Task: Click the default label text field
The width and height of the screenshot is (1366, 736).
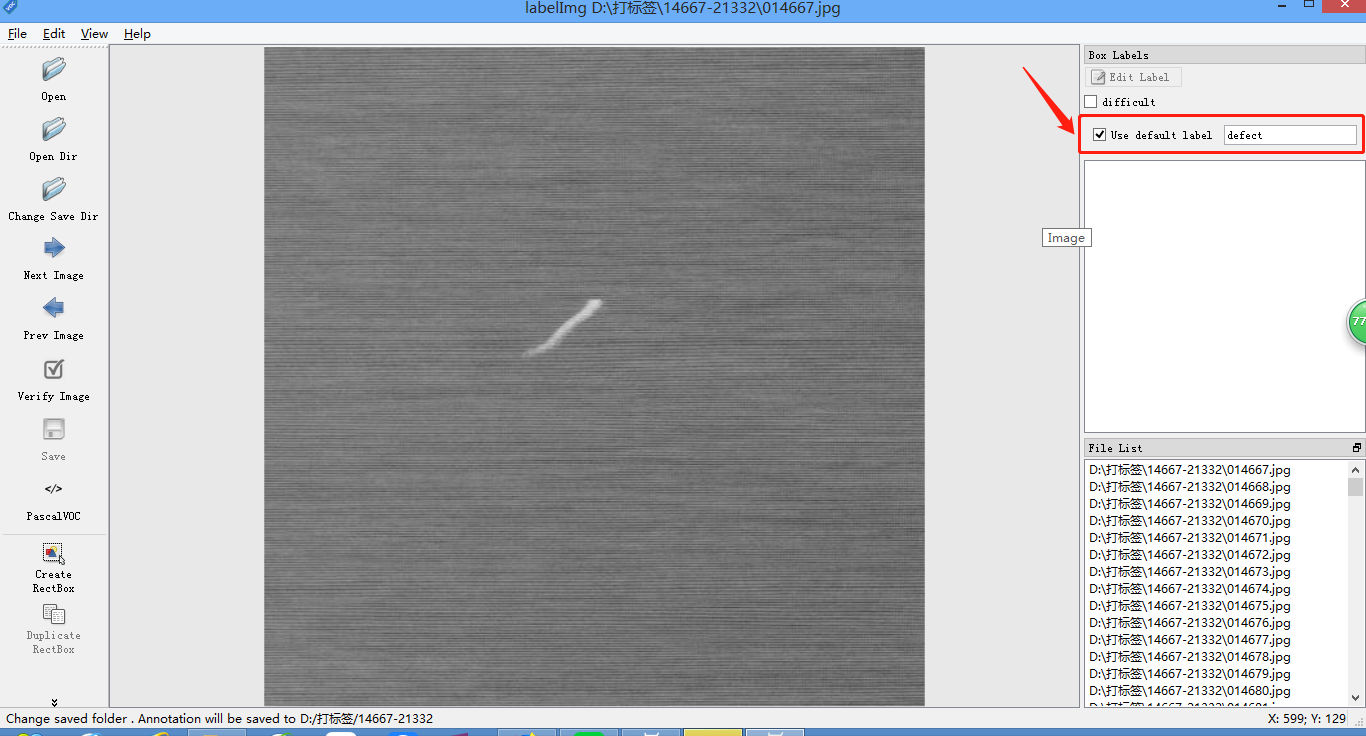Action: tap(1290, 135)
